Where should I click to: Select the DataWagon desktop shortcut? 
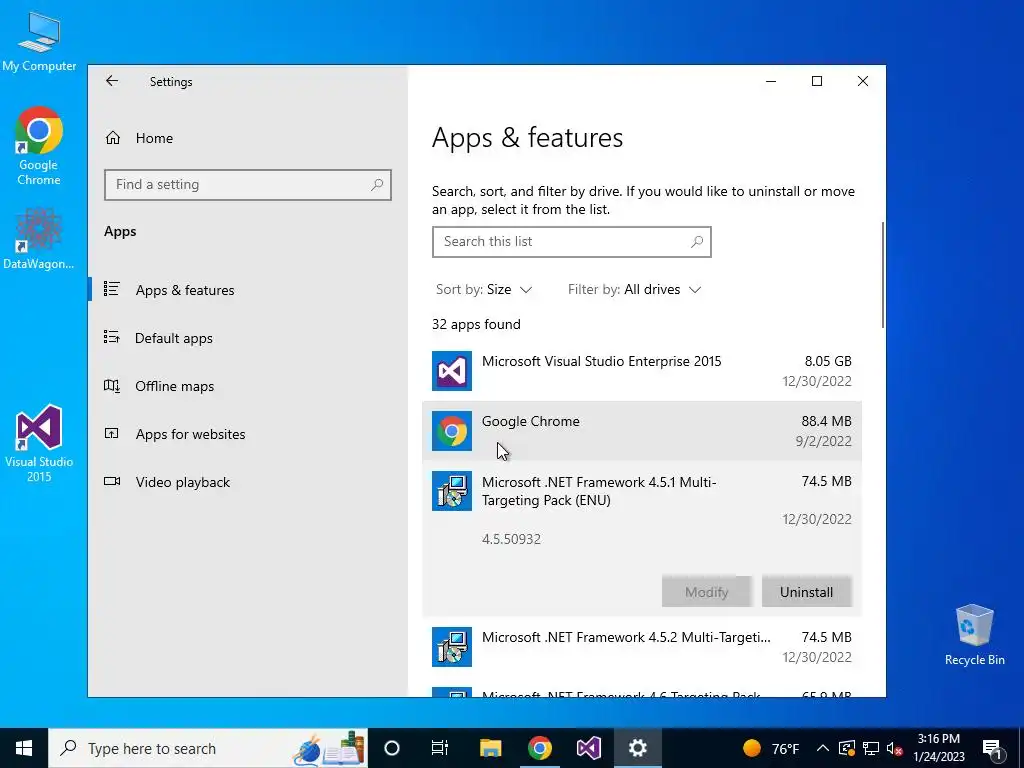coord(39,238)
